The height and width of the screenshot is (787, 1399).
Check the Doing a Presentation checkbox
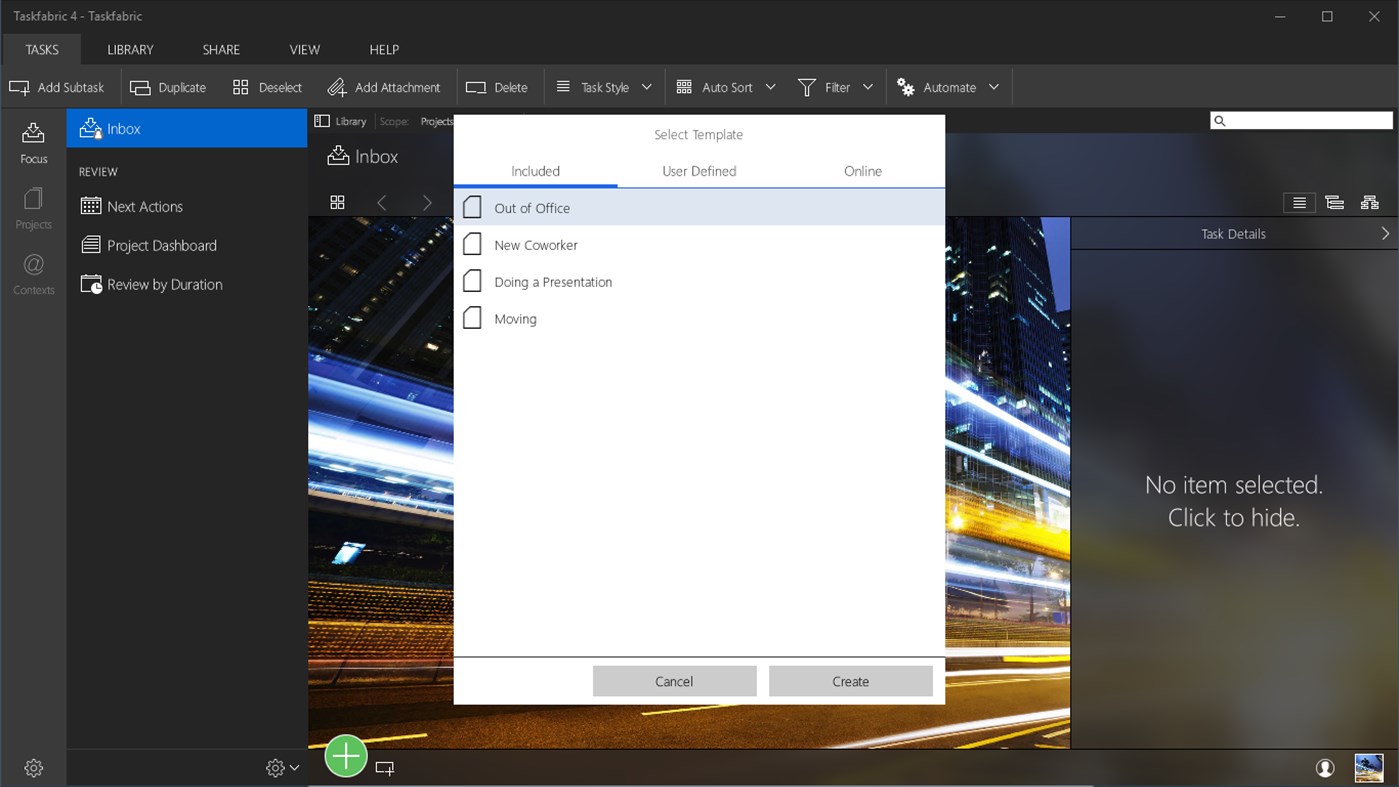(x=472, y=280)
